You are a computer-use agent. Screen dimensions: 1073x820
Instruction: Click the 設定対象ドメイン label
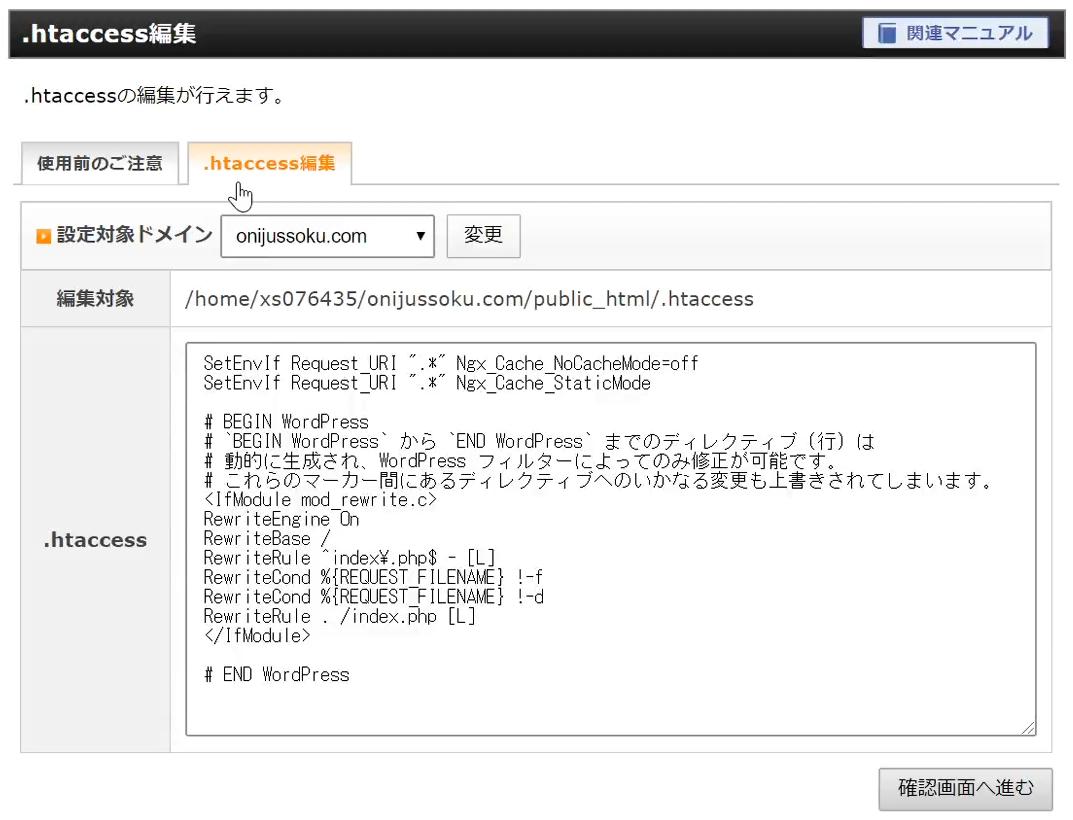[x=135, y=235]
